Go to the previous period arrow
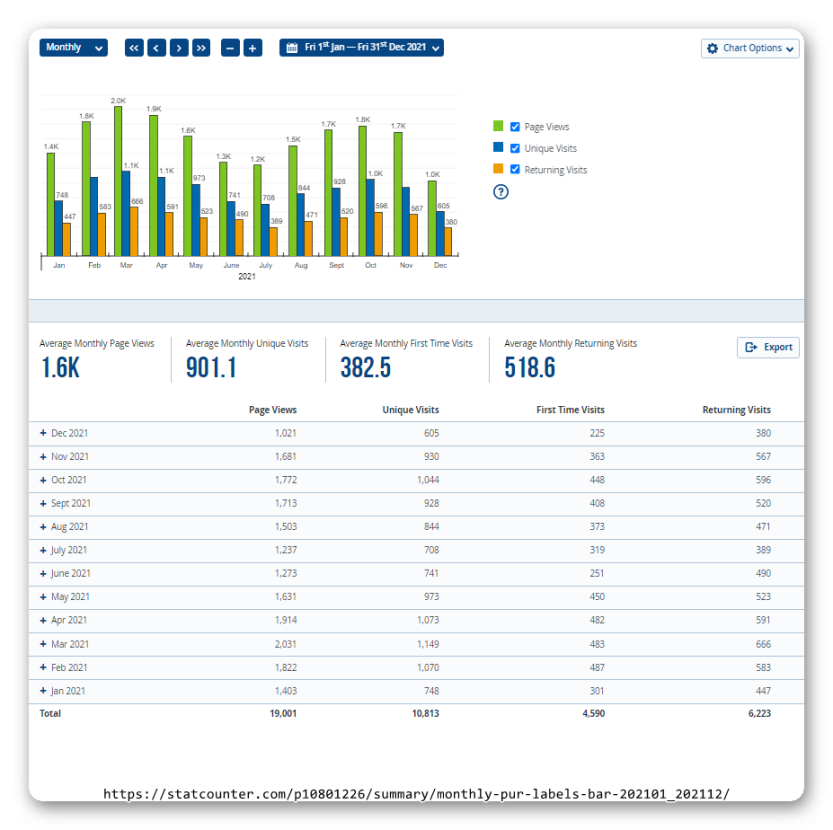The height and width of the screenshot is (830, 833). coord(157,48)
